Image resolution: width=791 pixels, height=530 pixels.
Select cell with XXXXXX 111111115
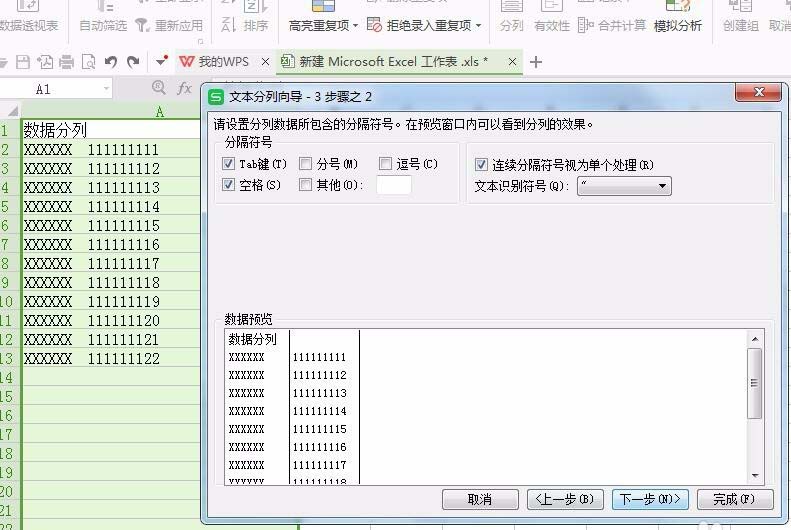pos(110,225)
